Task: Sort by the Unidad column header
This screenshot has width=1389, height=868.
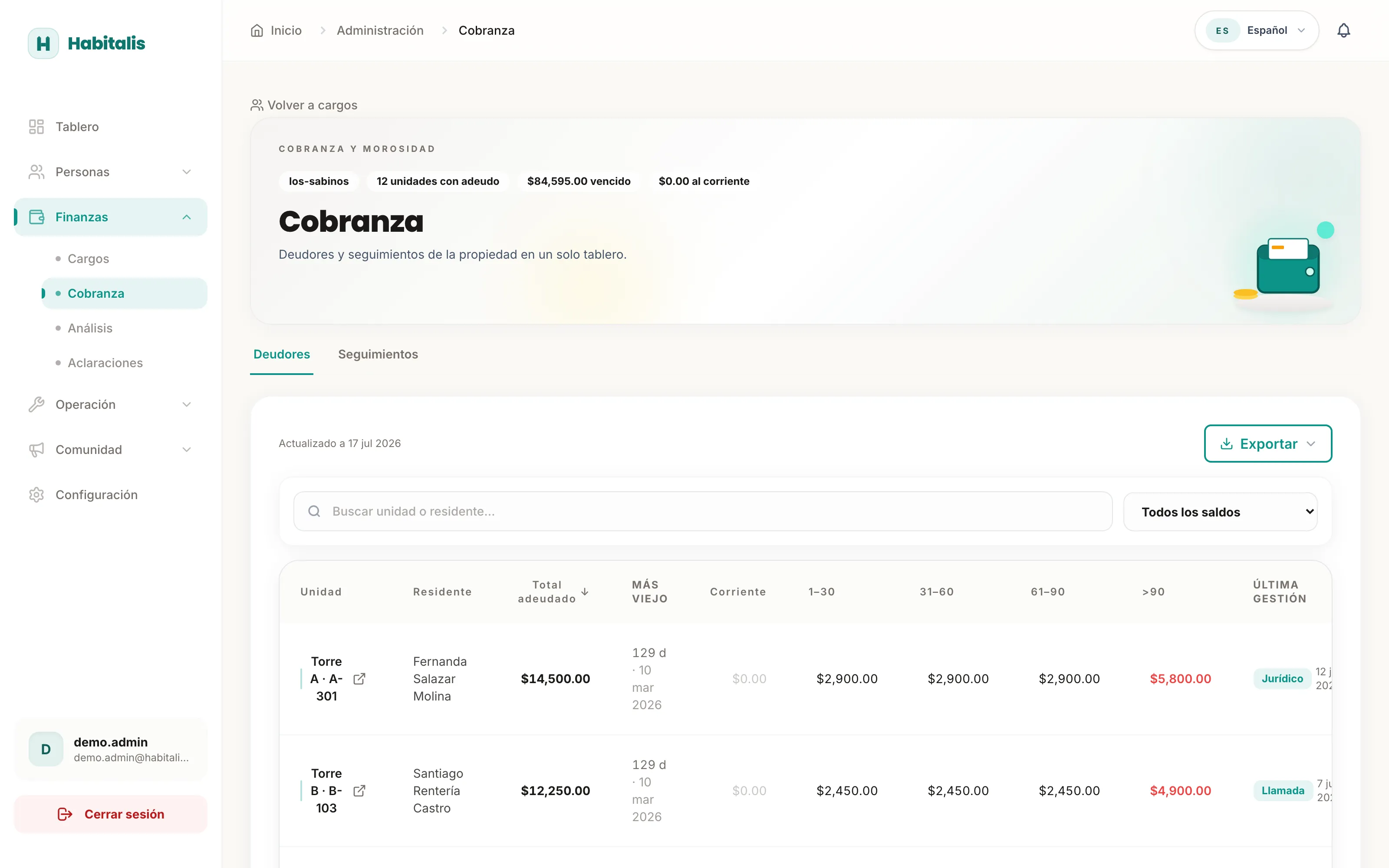Action: [x=321, y=592]
